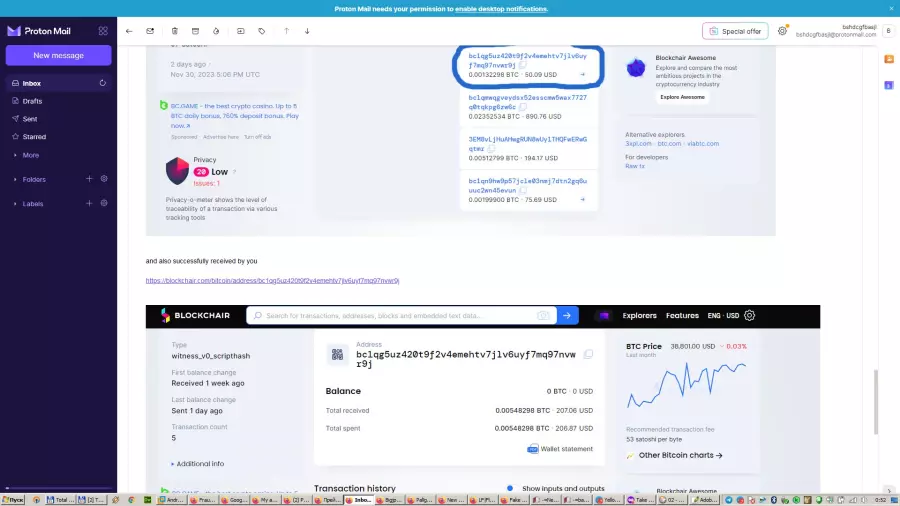Open the Drafts folder
The image size is (900, 506).
tap(58, 101)
